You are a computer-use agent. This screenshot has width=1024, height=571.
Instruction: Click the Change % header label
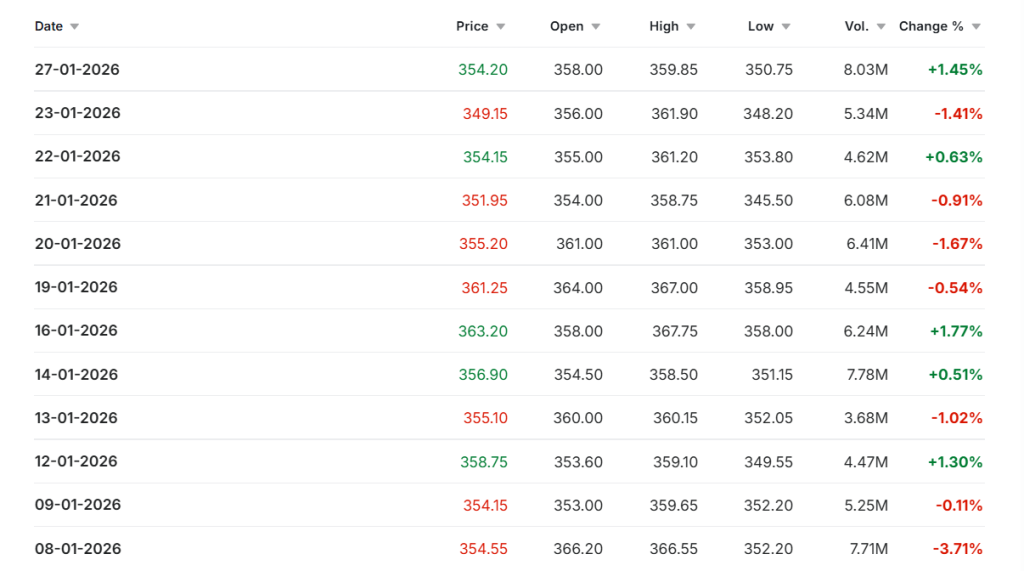coord(931,26)
